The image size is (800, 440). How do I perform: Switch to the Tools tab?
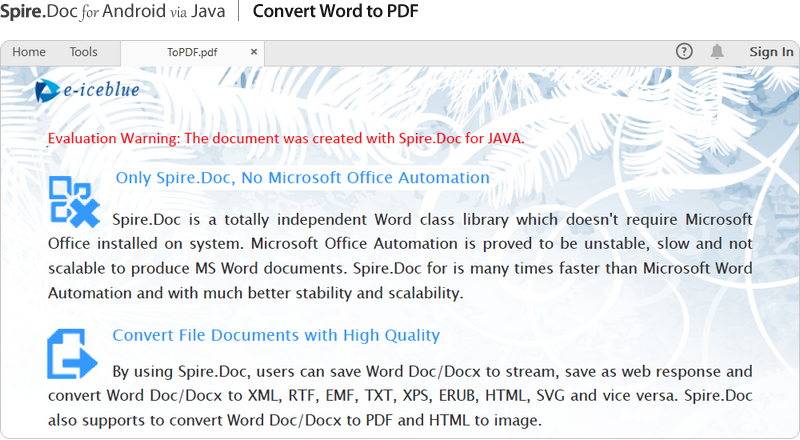84,52
